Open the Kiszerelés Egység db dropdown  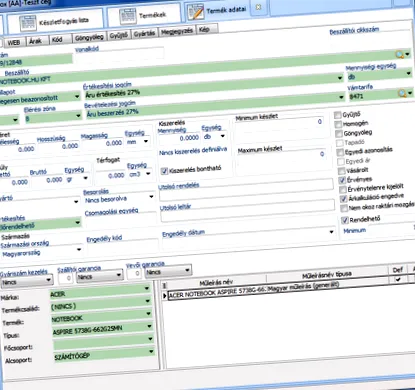point(222,136)
